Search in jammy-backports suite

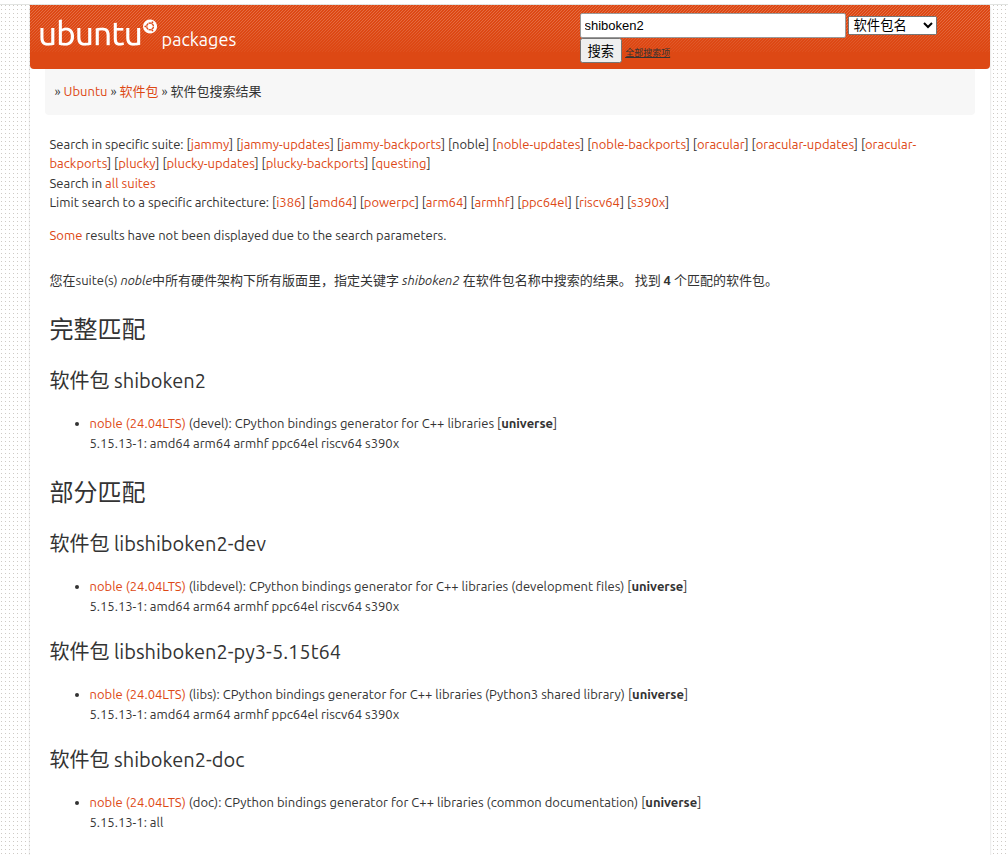pyautogui.click(x=391, y=145)
